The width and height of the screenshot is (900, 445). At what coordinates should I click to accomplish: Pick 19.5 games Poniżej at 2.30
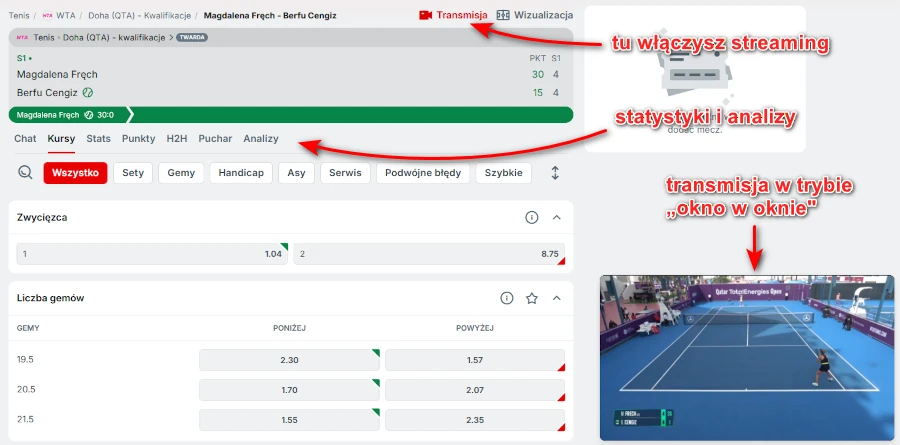pyautogui.click(x=289, y=360)
